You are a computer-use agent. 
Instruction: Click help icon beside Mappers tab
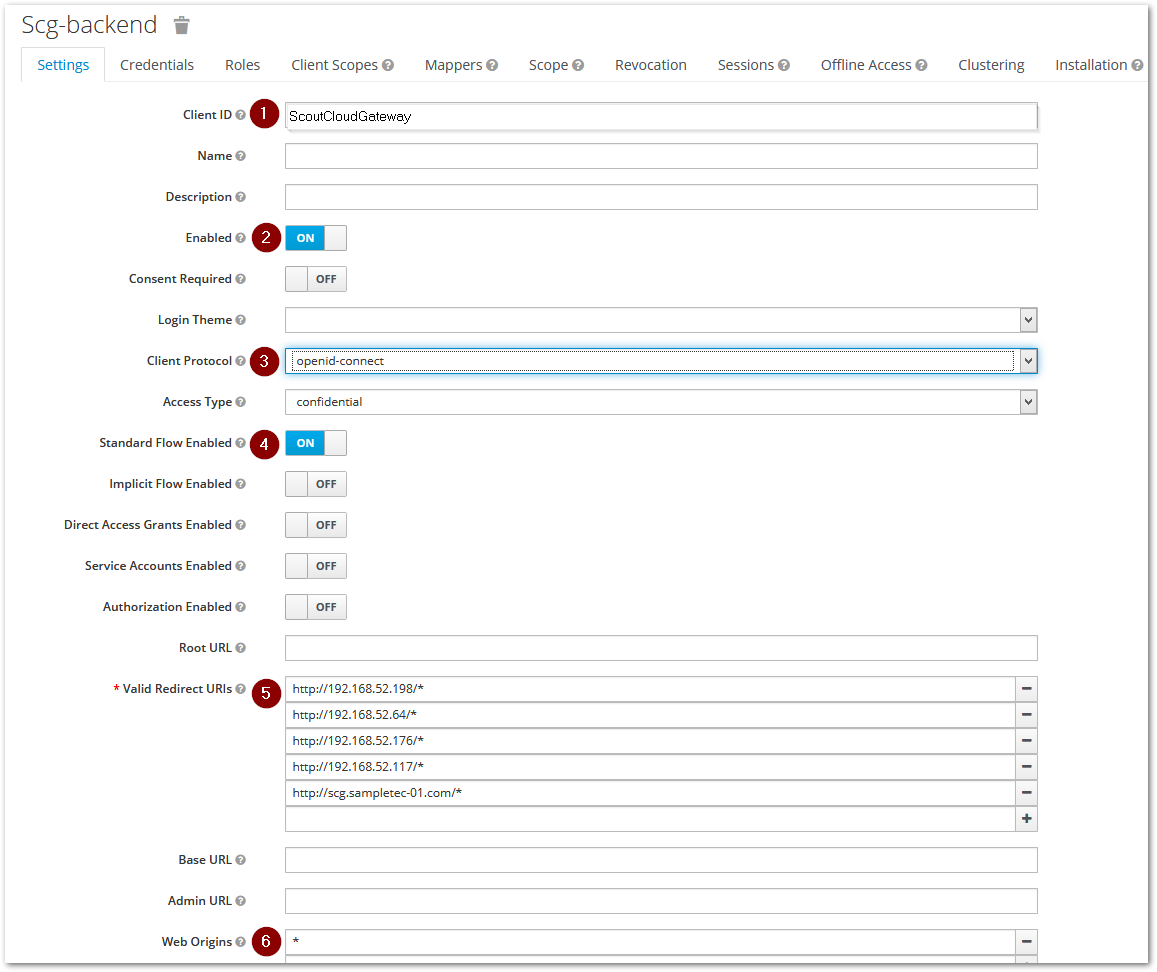point(492,65)
